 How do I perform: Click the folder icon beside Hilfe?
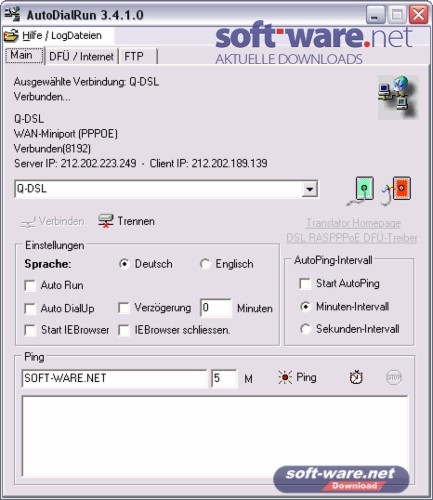[11, 35]
